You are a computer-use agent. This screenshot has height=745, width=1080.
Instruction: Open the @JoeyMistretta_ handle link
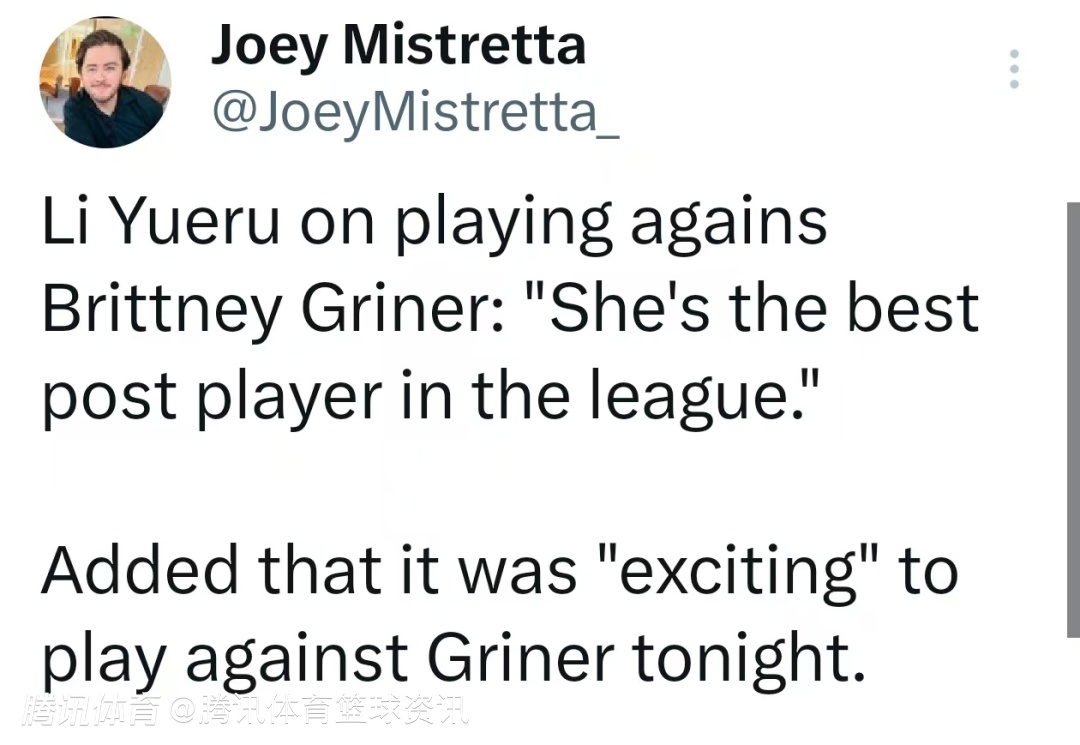pos(416,112)
